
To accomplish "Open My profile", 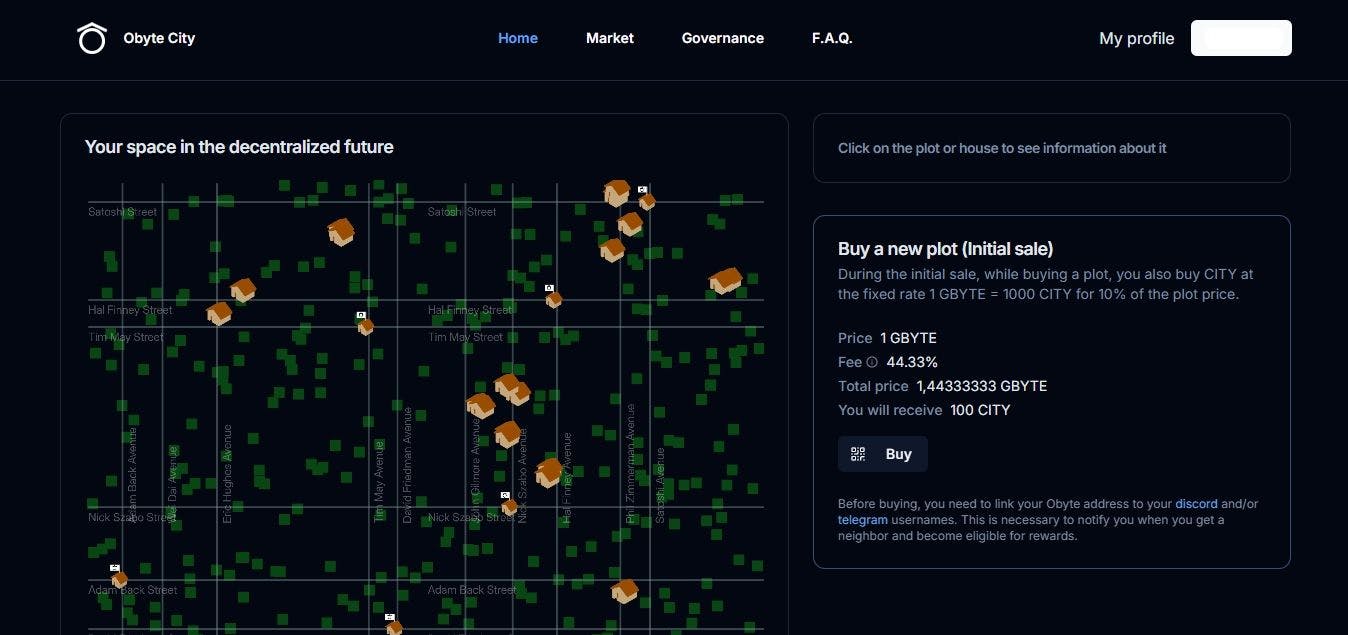I will pos(1136,38).
